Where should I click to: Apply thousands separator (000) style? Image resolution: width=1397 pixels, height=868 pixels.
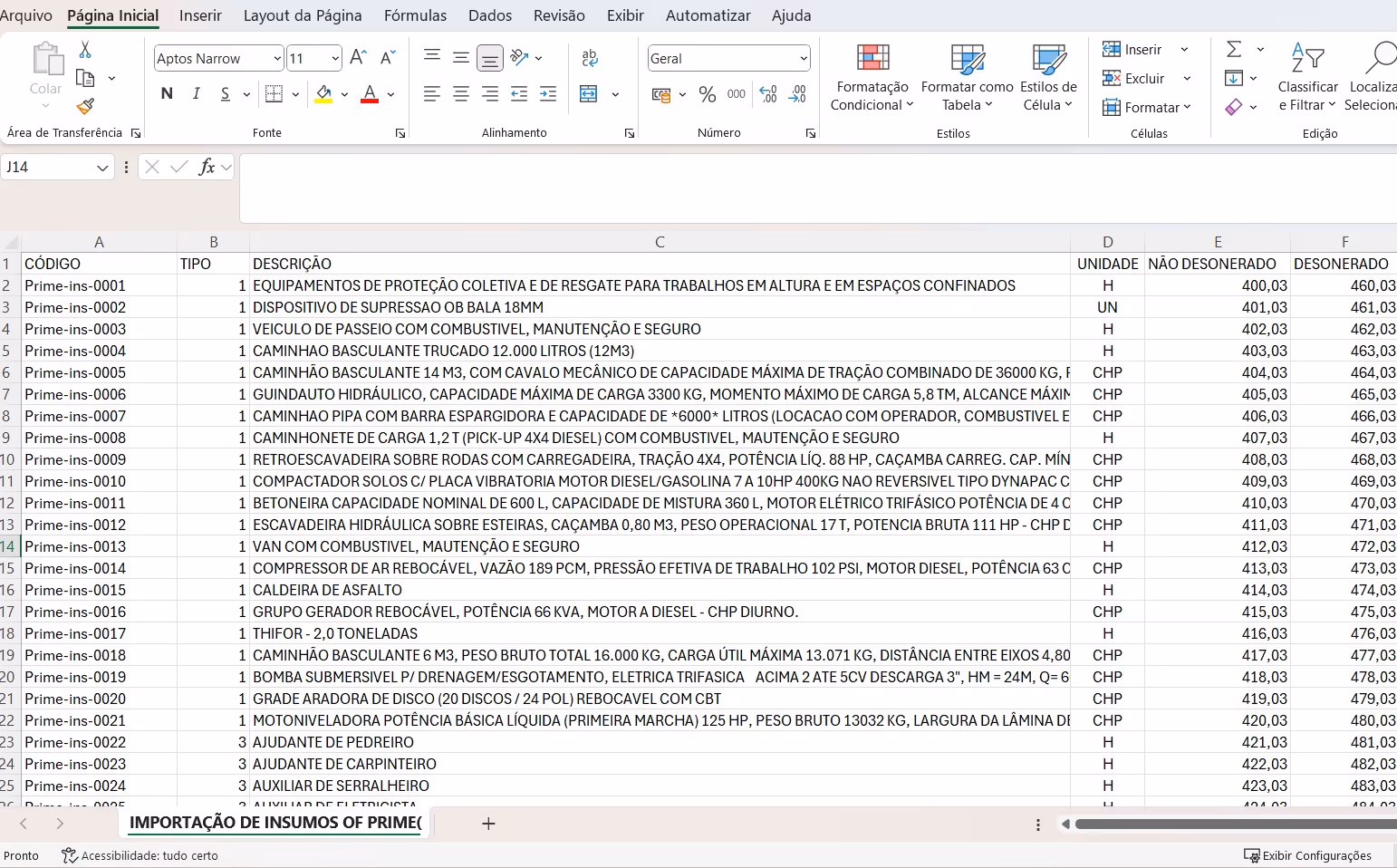click(737, 94)
